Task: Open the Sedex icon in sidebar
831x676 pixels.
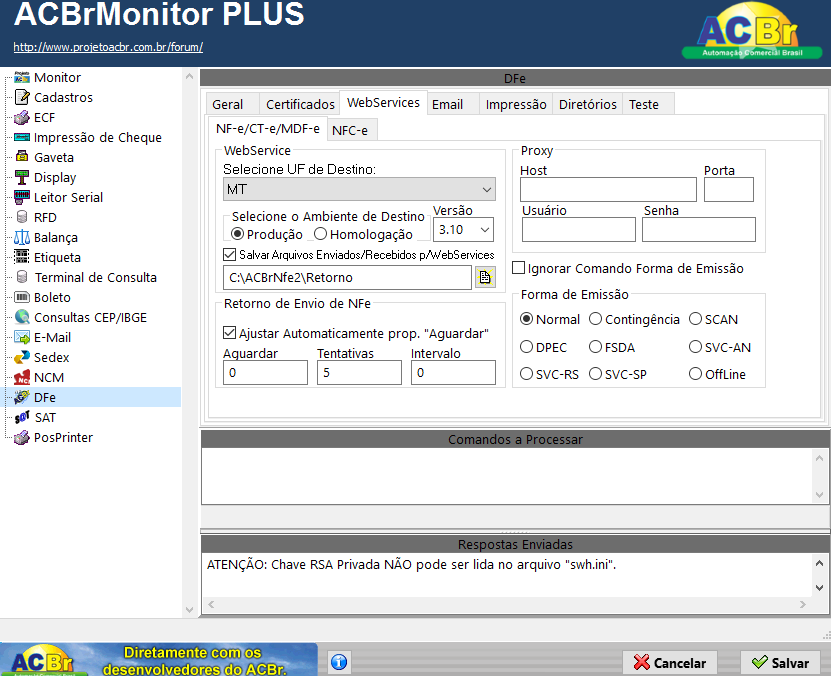Action: [22, 358]
